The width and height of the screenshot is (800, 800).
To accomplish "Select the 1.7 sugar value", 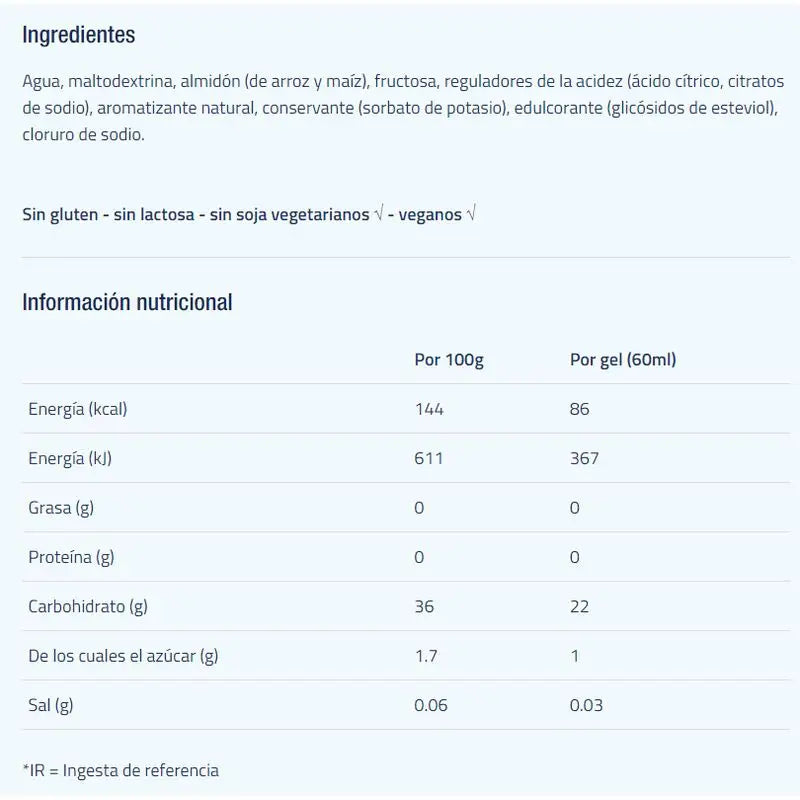I will click(x=425, y=656).
